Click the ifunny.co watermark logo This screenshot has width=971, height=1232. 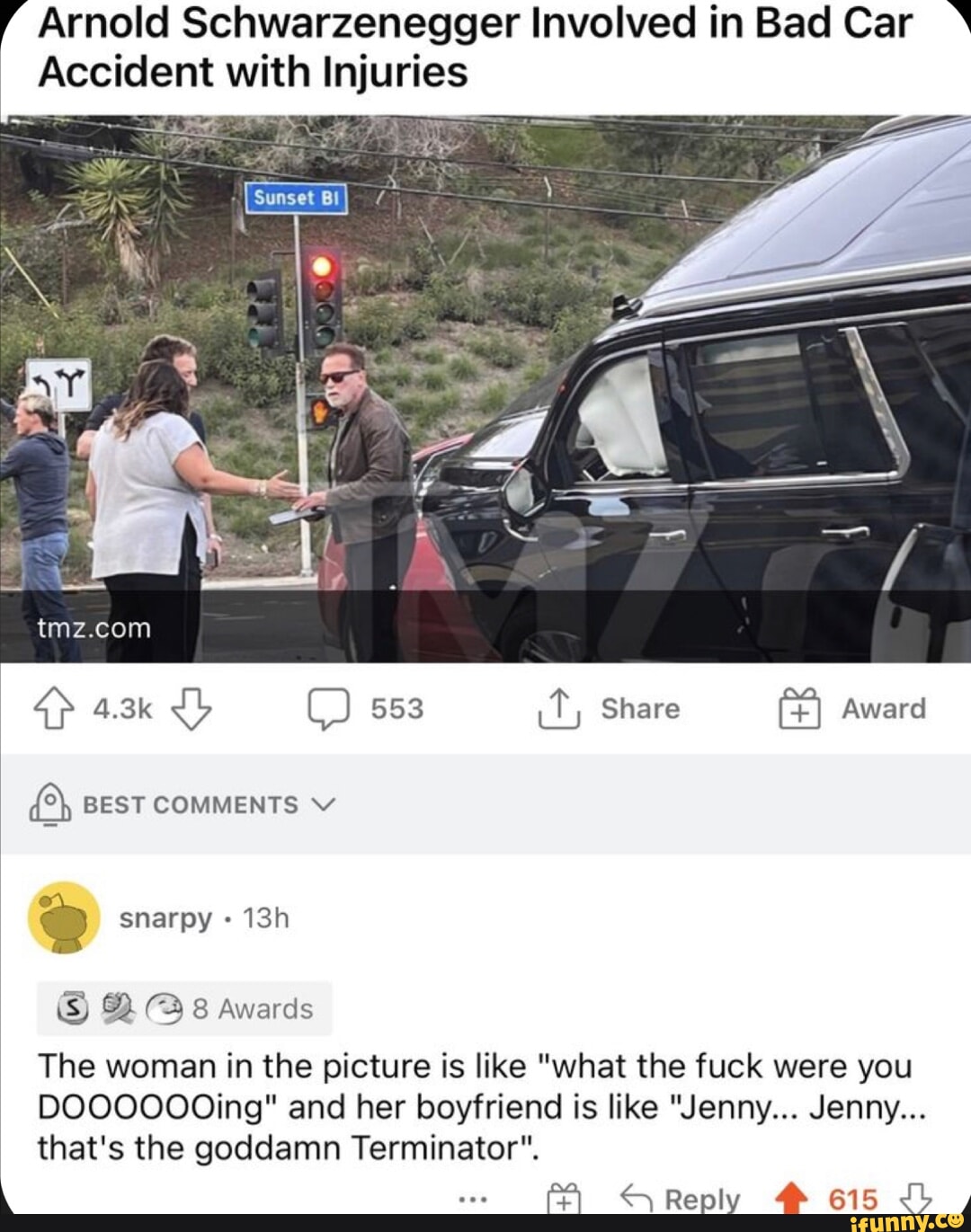(906, 1221)
